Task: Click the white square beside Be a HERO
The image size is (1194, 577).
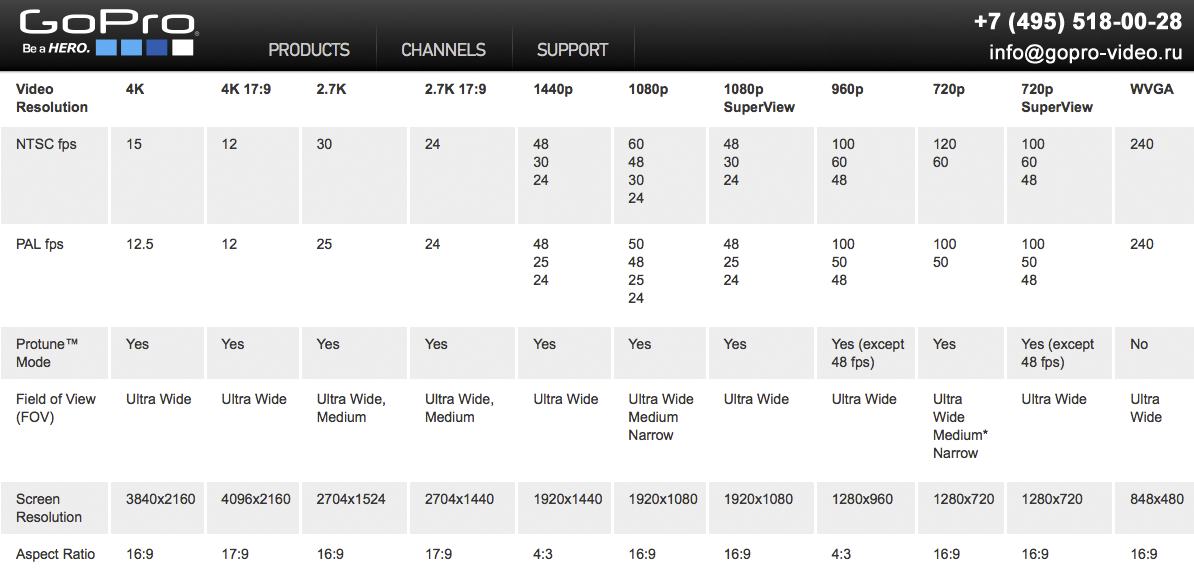Action: tap(183, 47)
